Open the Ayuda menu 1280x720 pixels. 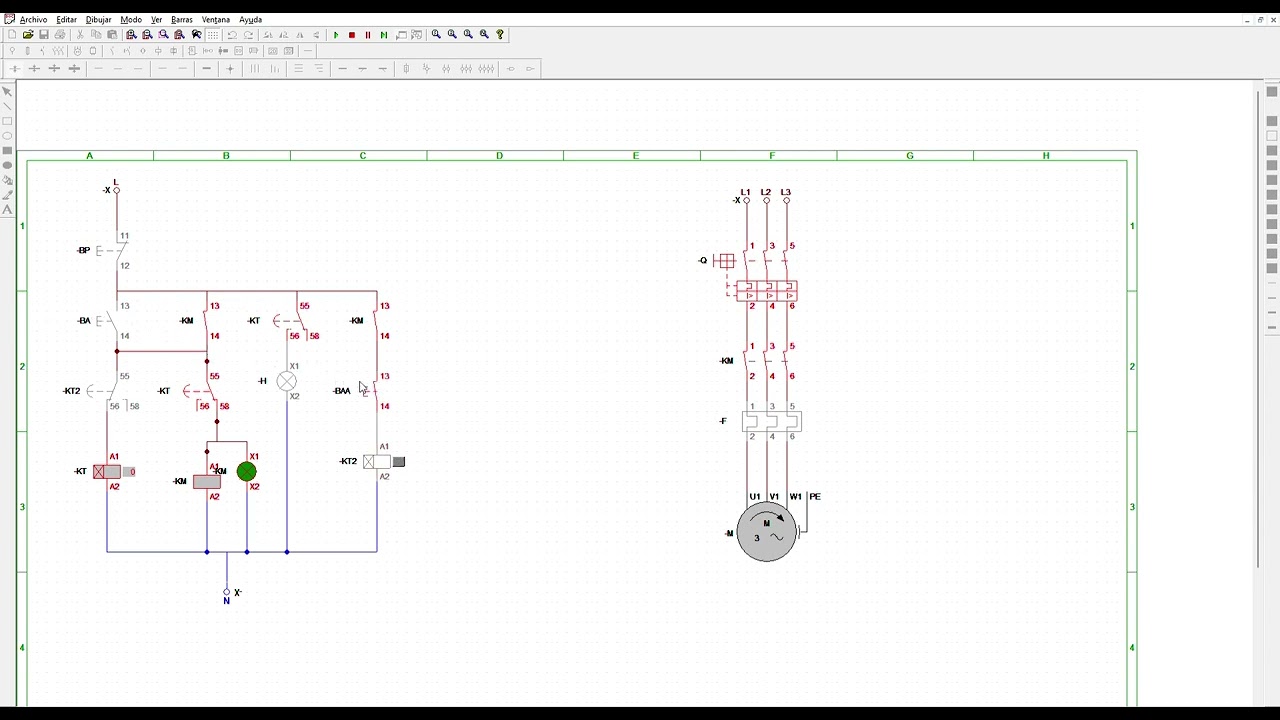click(251, 20)
